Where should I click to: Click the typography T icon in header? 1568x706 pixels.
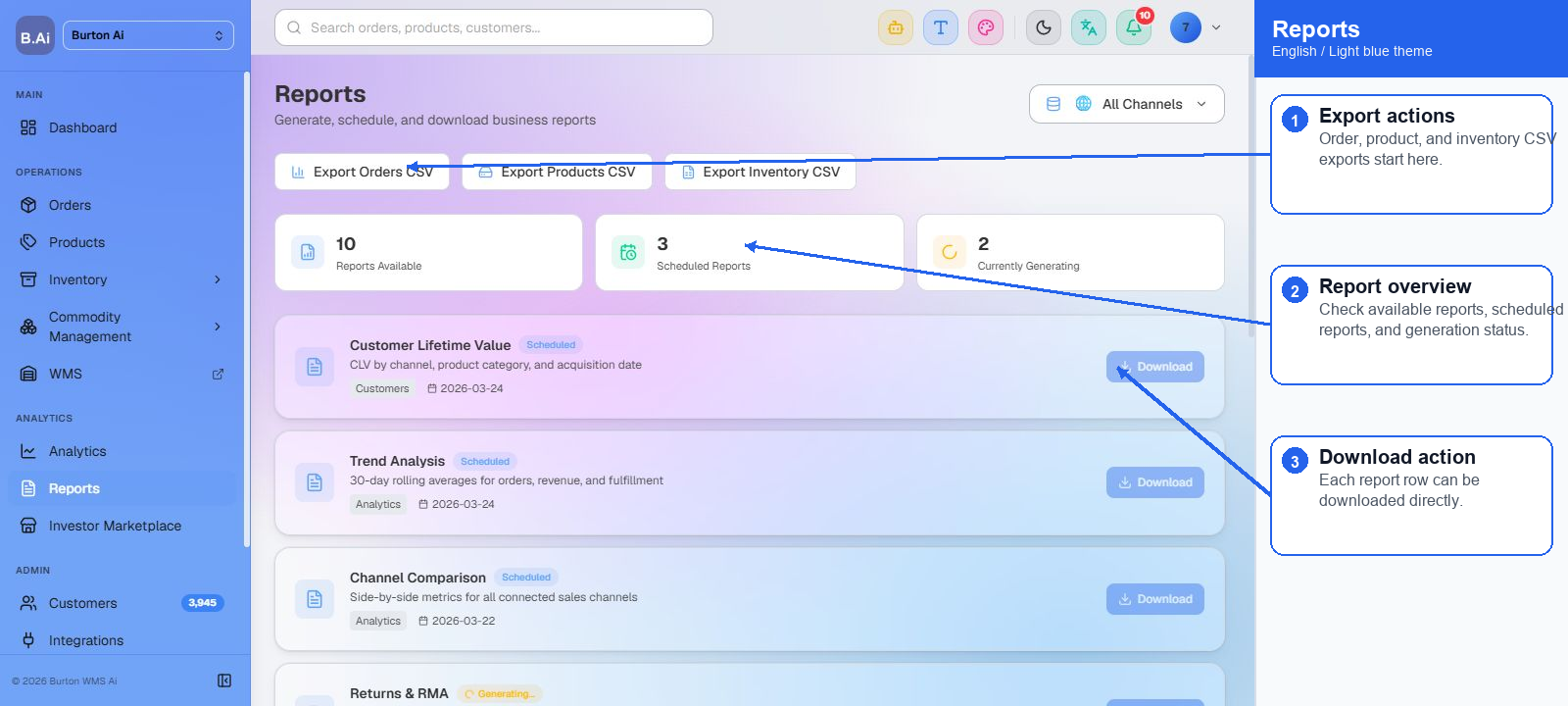(x=941, y=27)
